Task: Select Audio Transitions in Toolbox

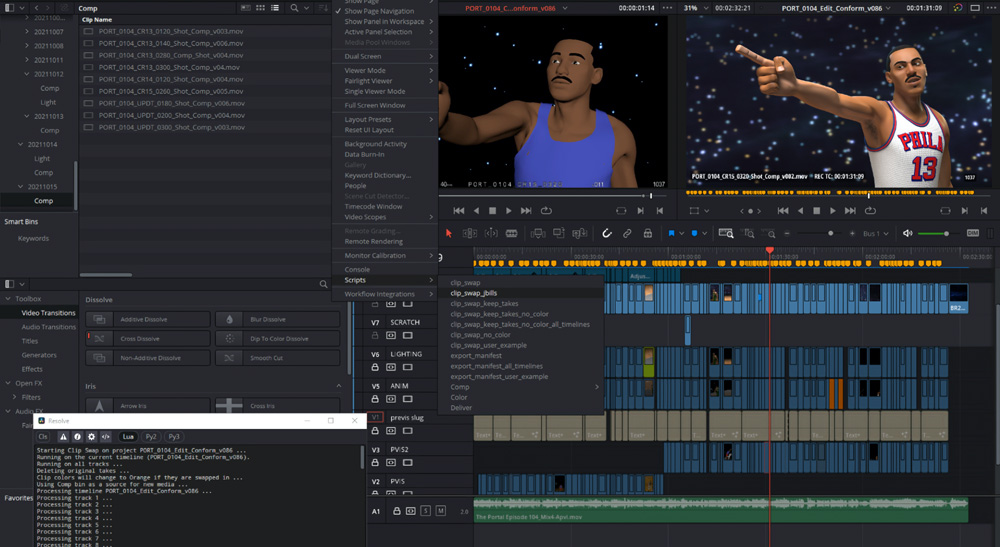Action: 48,327
